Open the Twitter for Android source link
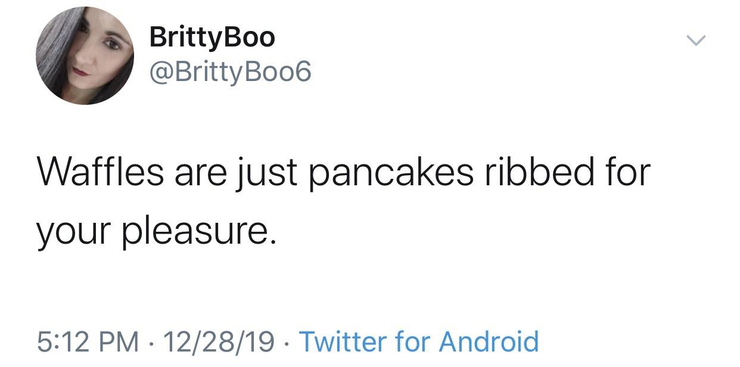 tap(419, 341)
